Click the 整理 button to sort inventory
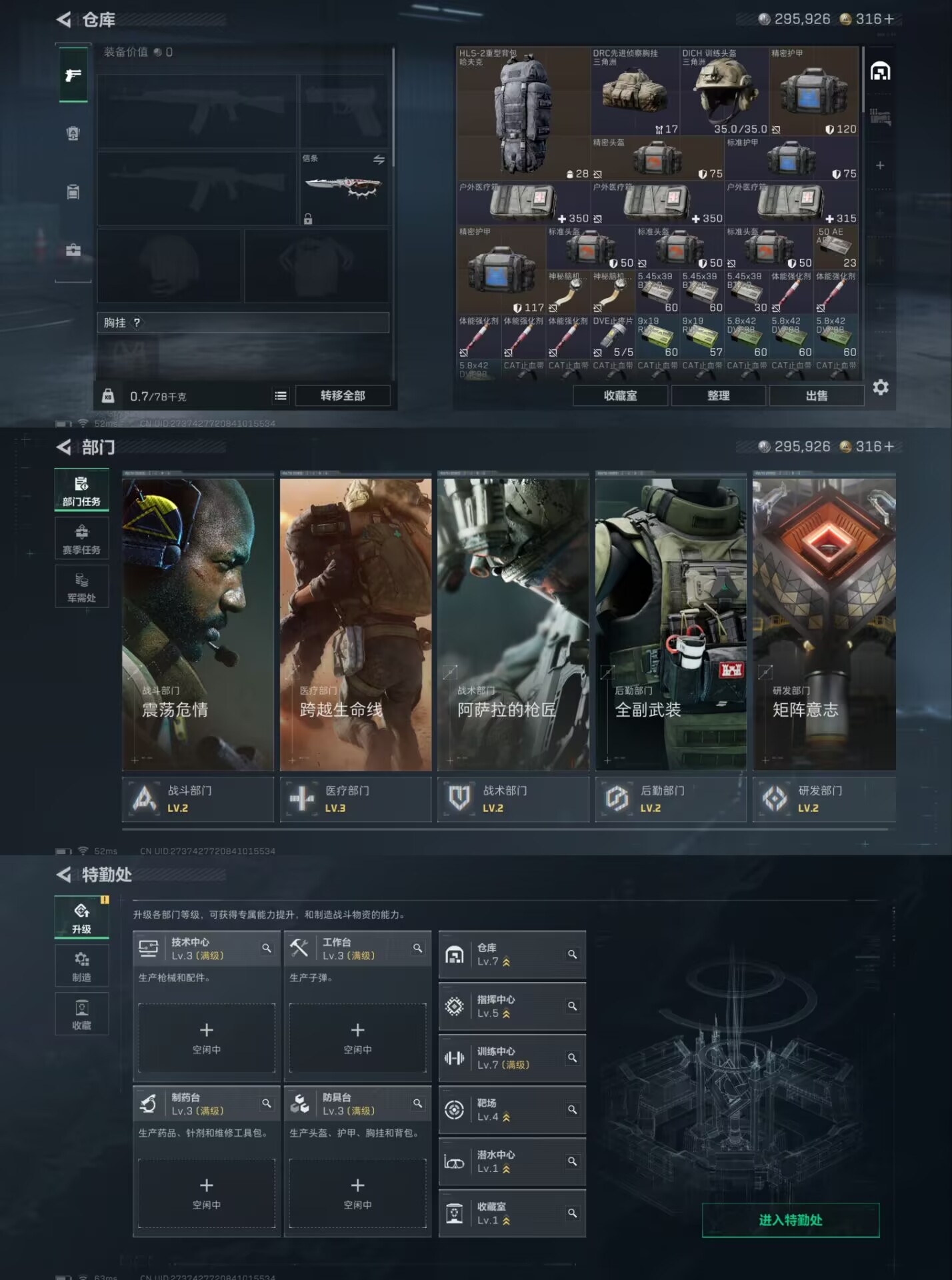The height and width of the screenshot is (1280, 952). coord(718,396)
